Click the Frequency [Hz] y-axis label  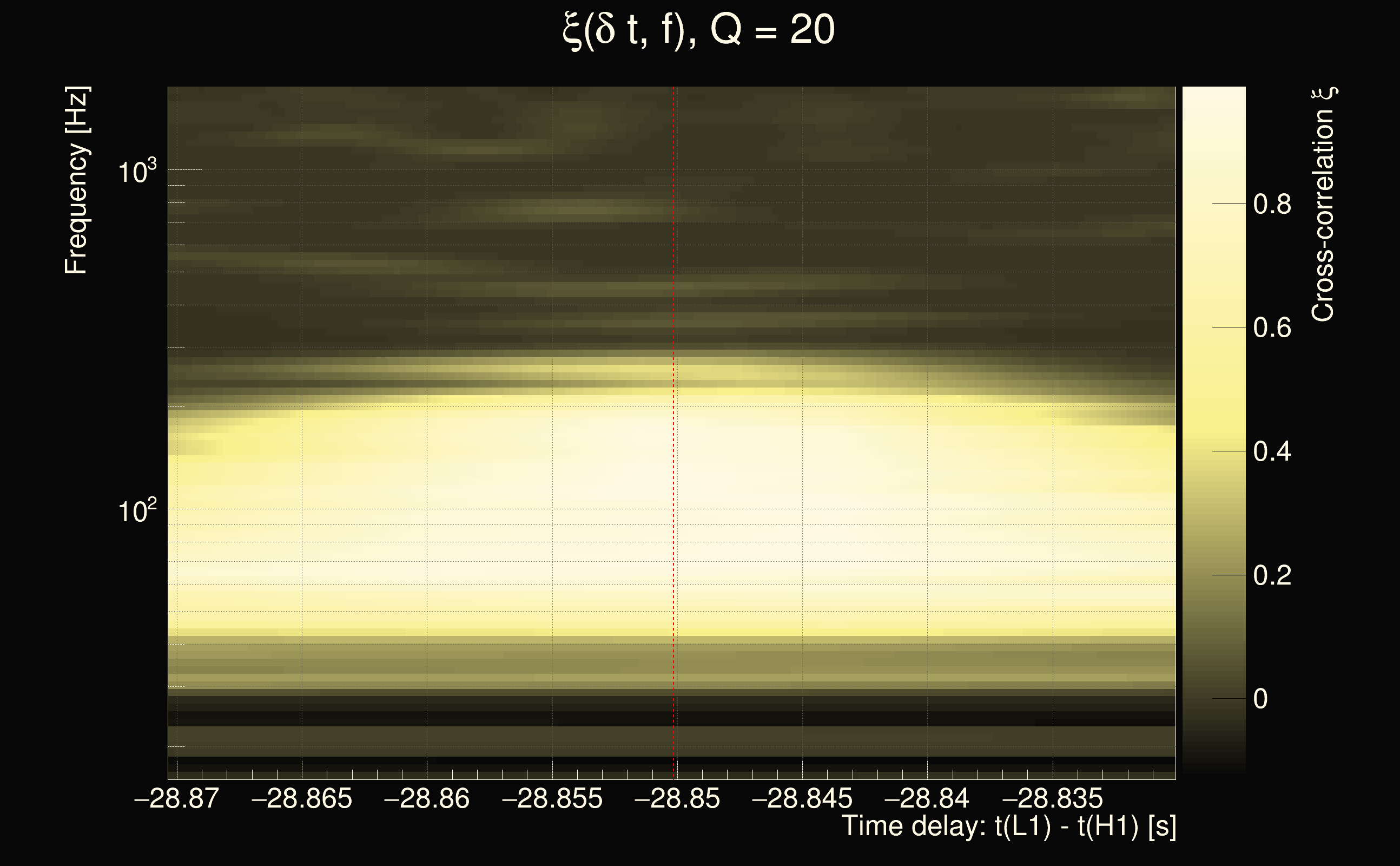click(x=76, y=180)
